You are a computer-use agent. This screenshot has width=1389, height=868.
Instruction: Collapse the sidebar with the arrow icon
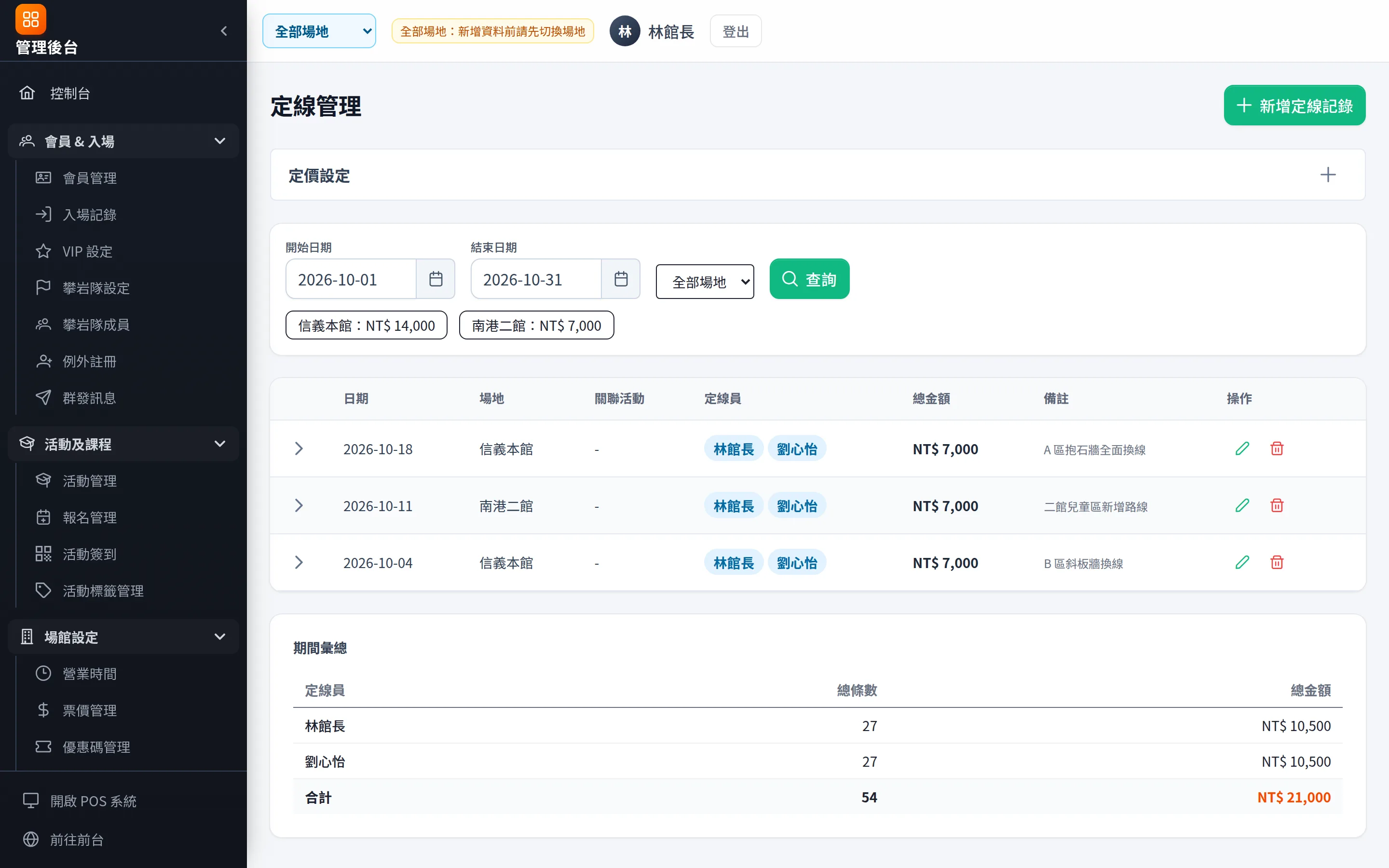pyautogui.click(x=224, y=31)
